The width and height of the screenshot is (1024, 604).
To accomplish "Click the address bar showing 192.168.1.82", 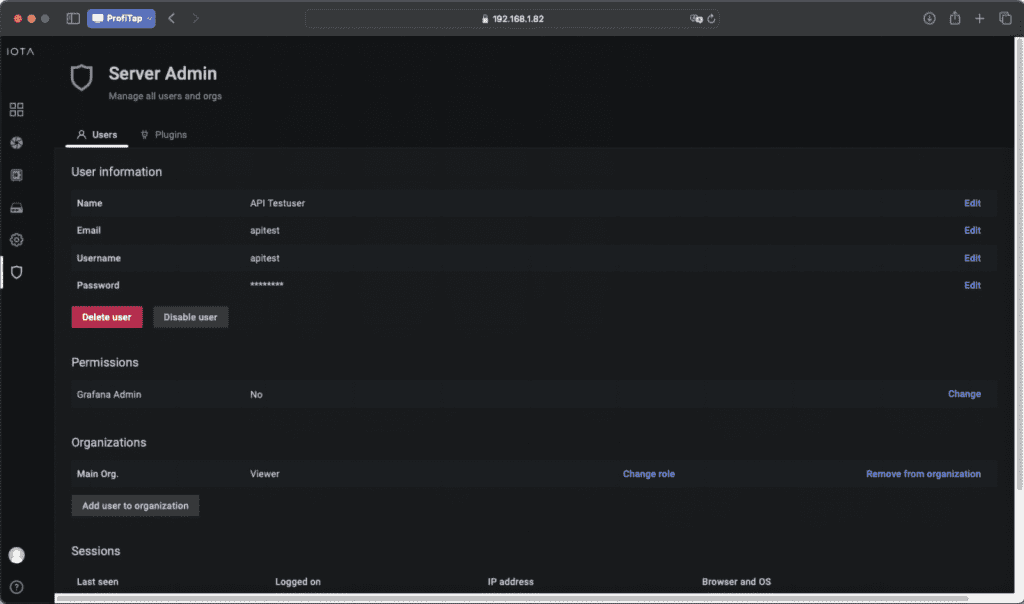I will coord(512,18).
